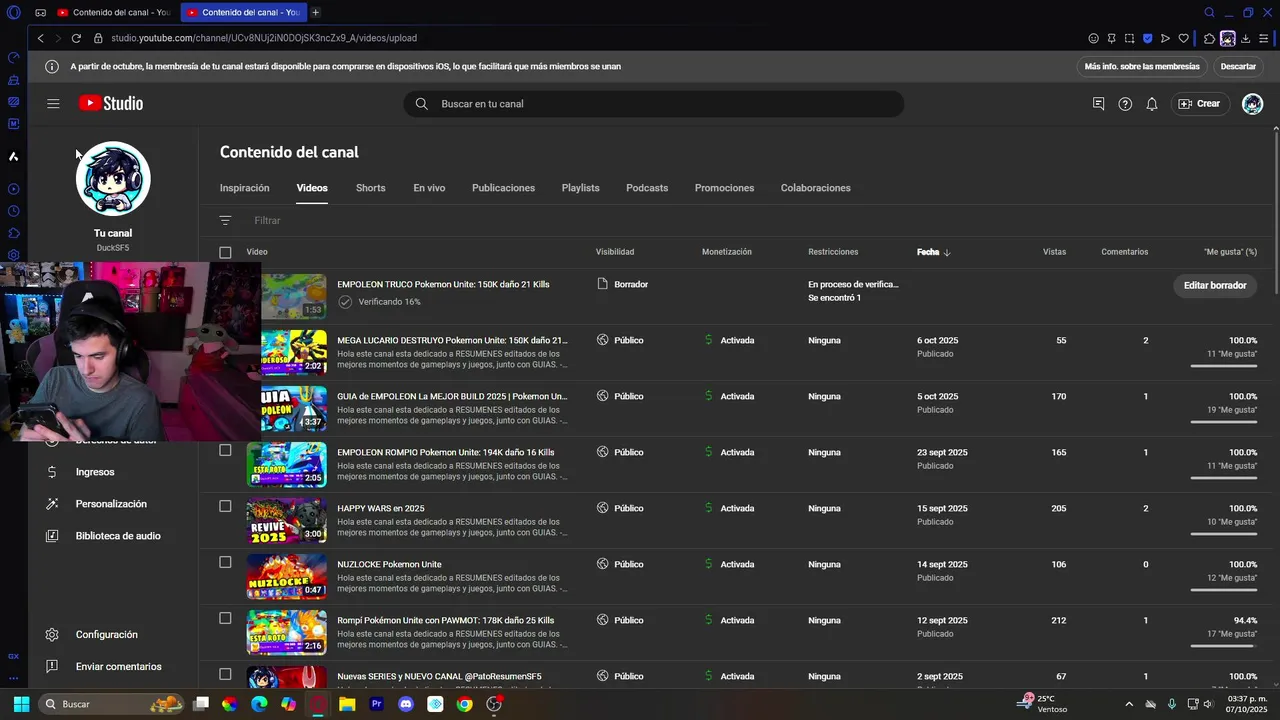The height and width of the screenshot is (720, 1280).
Task: Open Premiere Pro from the taskbar
Action: 377,704
